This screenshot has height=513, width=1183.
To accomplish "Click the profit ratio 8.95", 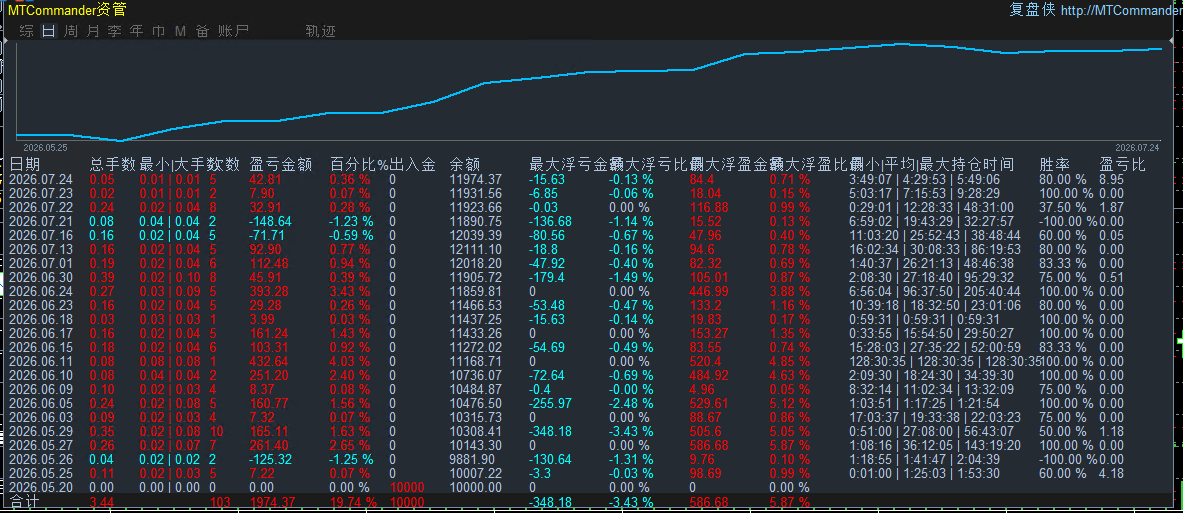I will [1112, 180].
